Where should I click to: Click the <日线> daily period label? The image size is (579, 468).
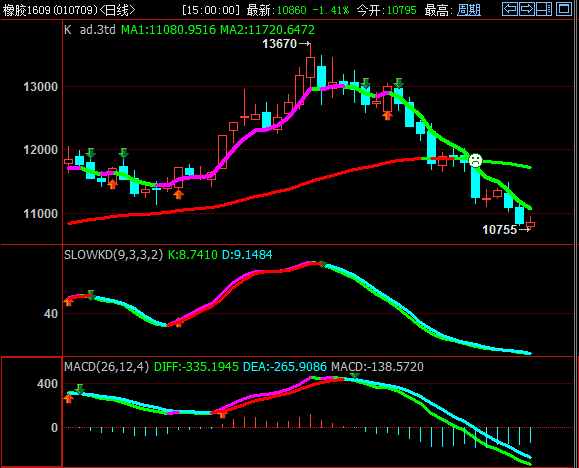(117, 10)
